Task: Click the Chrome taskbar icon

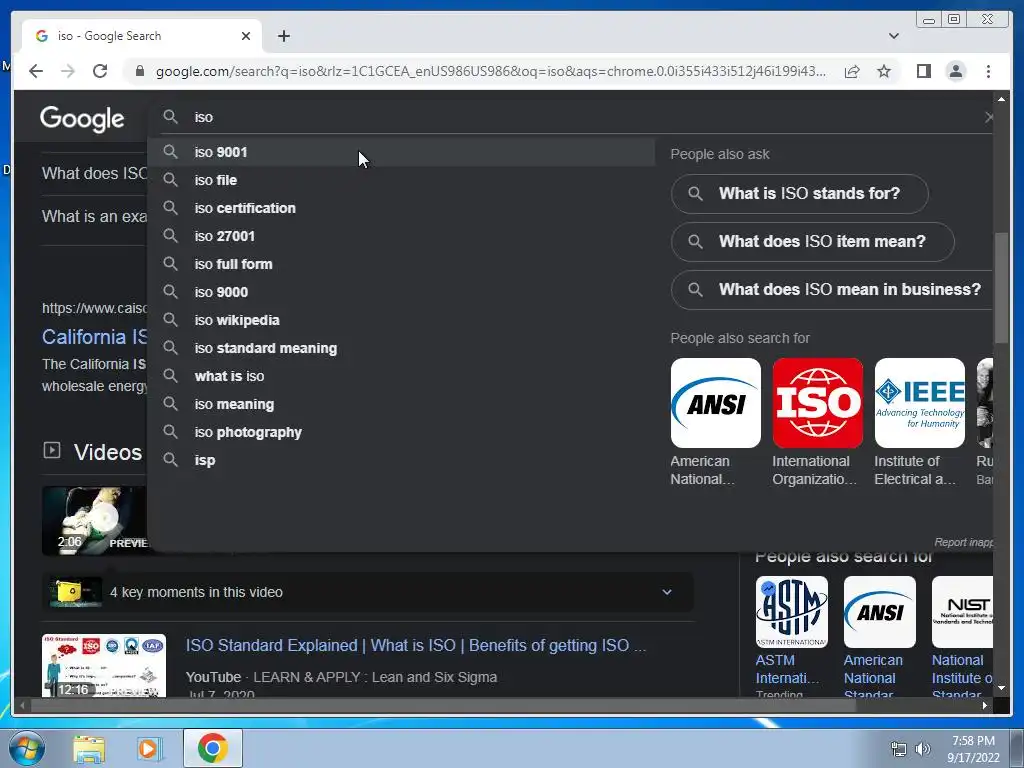Action: click(x=213, y=748)
